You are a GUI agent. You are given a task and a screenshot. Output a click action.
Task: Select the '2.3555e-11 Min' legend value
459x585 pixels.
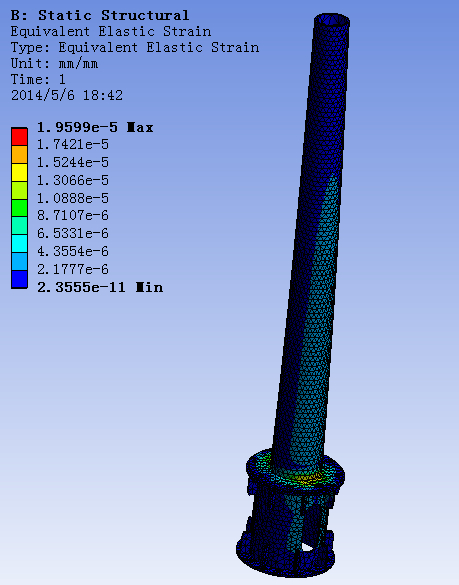(x=100, y=287)
